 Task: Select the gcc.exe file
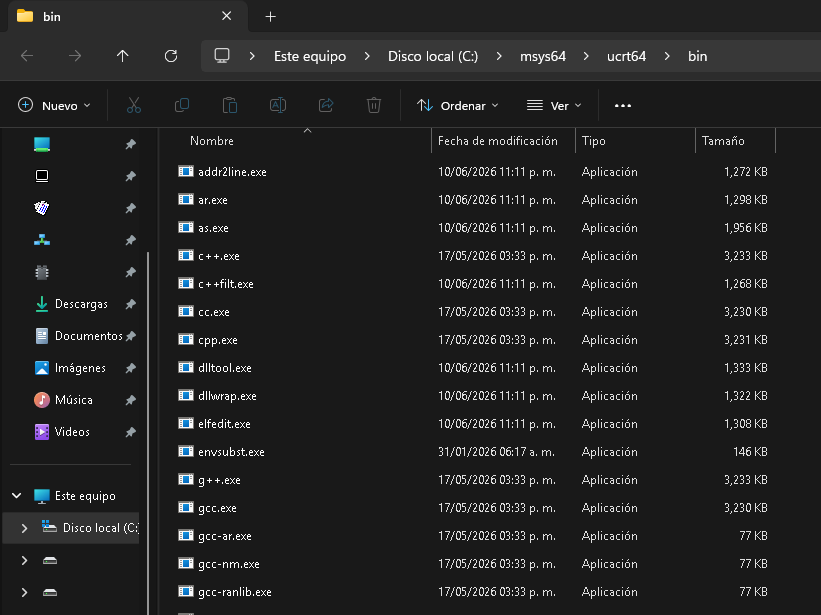click(217, 508)
